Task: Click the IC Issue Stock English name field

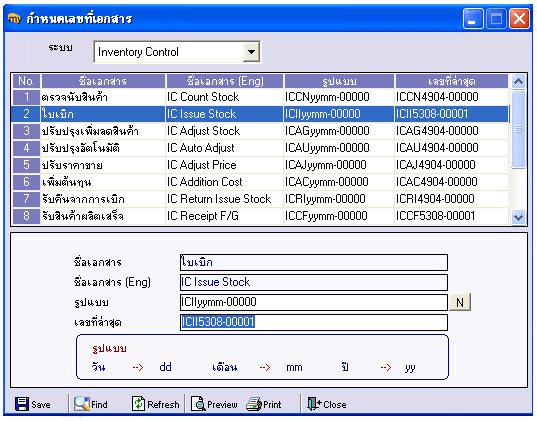Action: click(314, 283)
